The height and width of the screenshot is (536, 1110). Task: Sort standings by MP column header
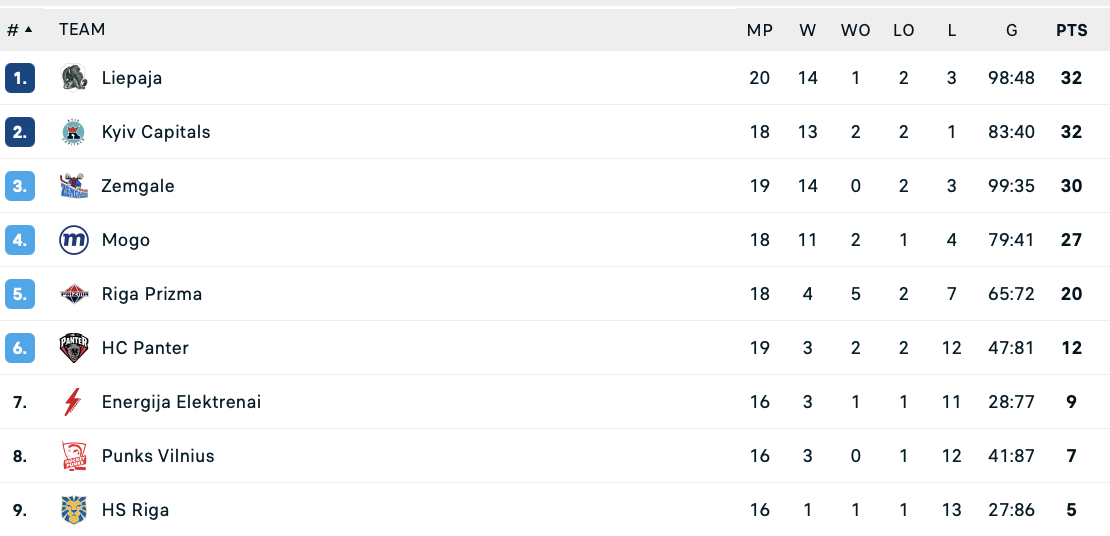tap(760, 30)
